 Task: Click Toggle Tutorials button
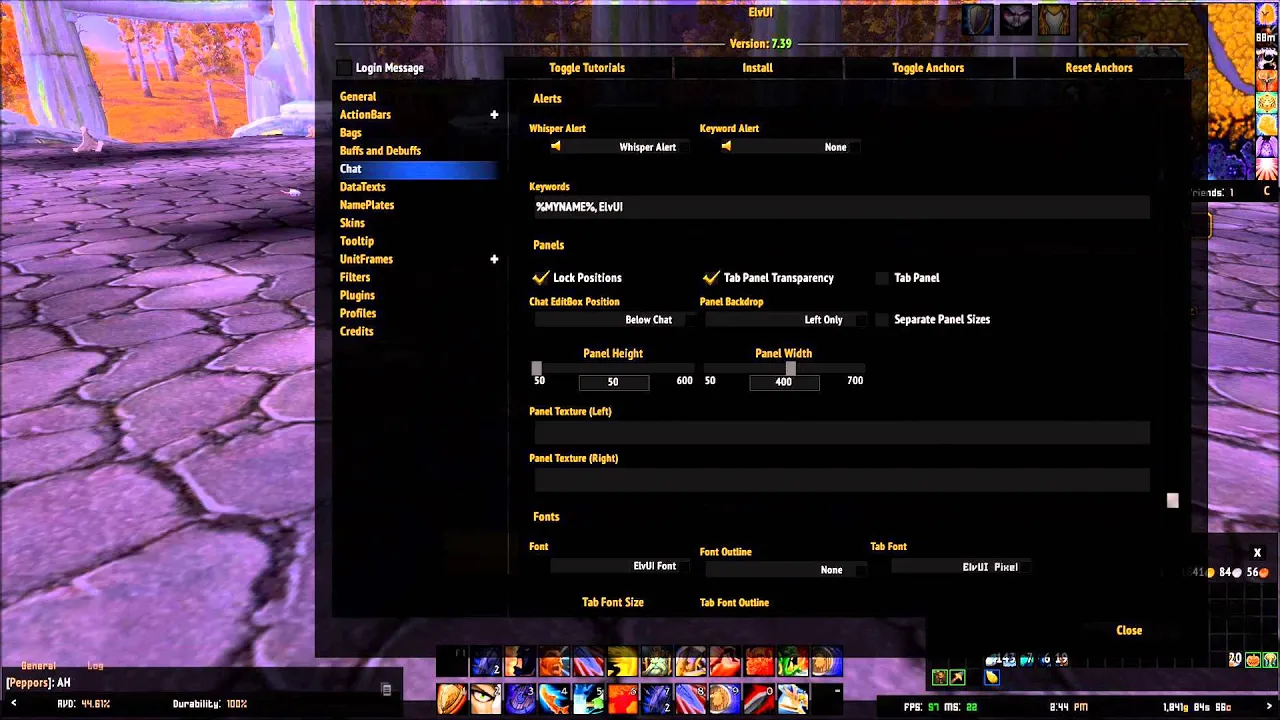coord(587,68)
